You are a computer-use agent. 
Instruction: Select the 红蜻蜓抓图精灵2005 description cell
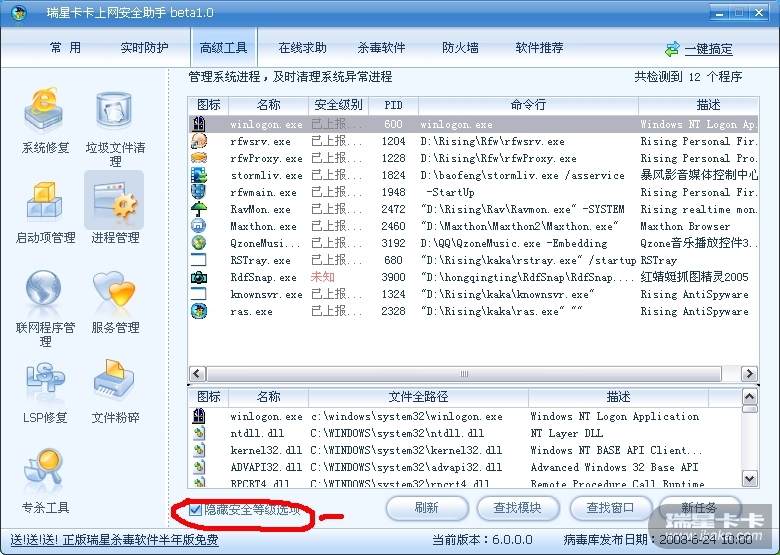pos(694,277)
